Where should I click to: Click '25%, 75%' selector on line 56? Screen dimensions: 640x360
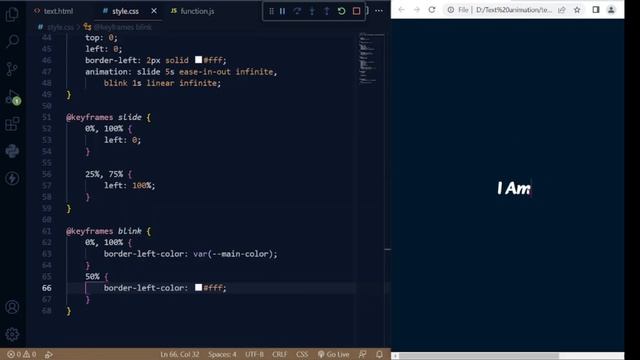pyautogui.click(x=104, y=174)
